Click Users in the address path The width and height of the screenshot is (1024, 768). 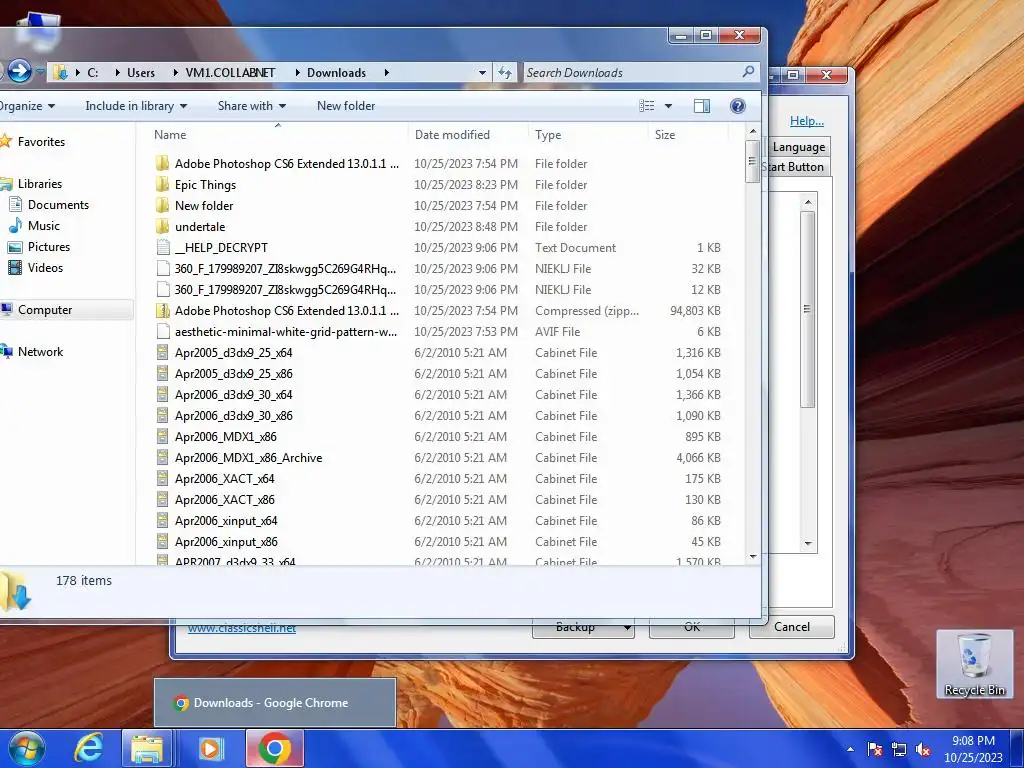(141, 72)
